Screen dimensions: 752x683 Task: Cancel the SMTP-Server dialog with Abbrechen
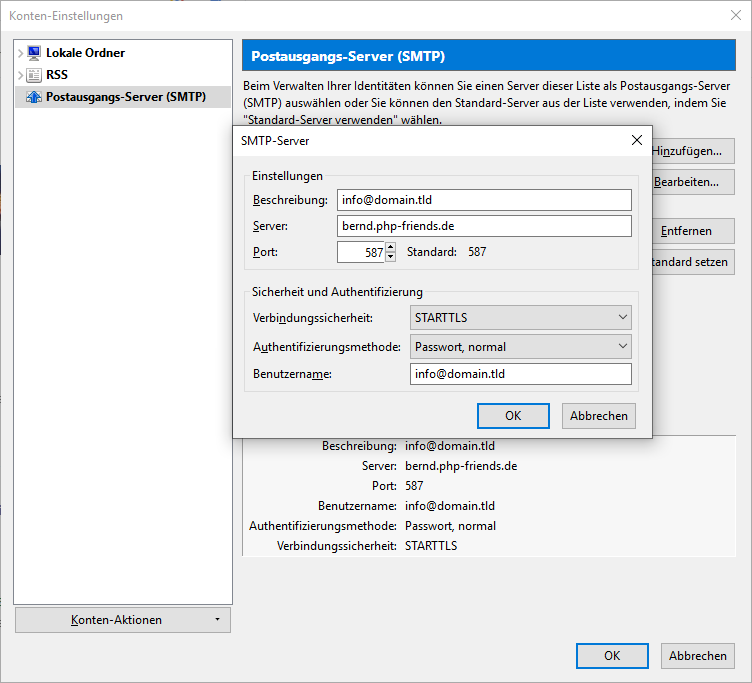click(x=599, y=416)
